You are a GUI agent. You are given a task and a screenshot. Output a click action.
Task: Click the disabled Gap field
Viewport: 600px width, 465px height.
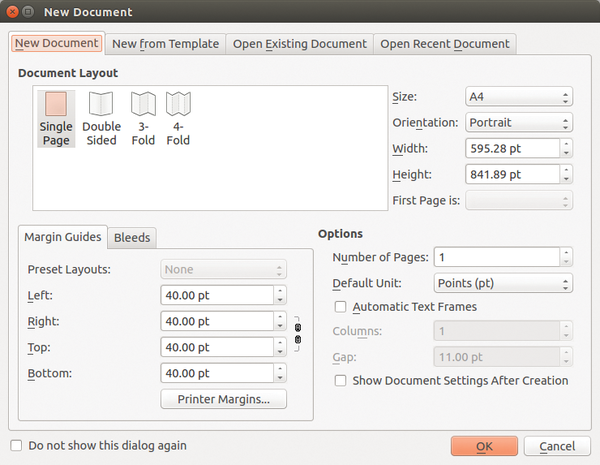click(497, 357)
